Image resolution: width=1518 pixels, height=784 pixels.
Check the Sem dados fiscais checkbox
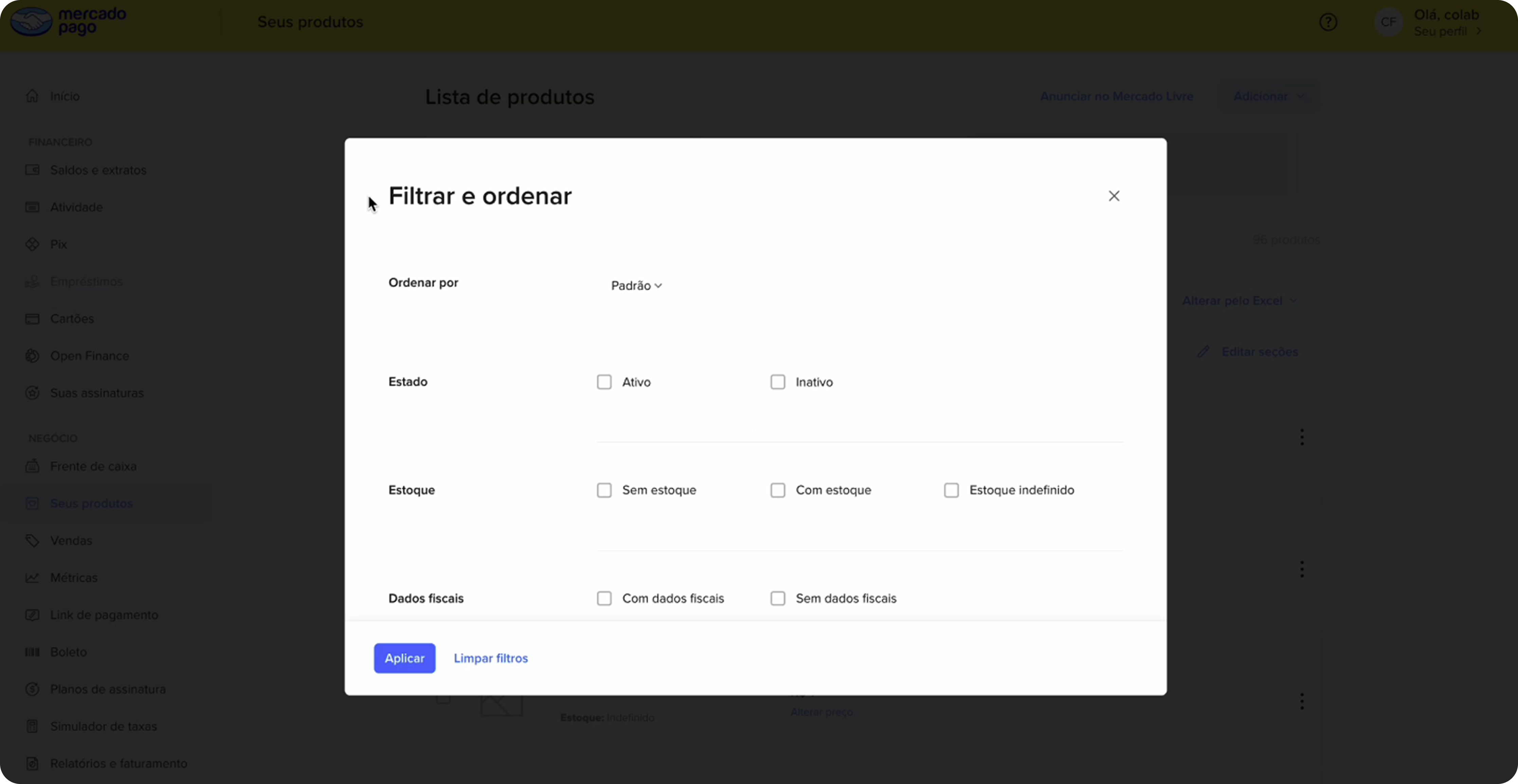point(778,598)
